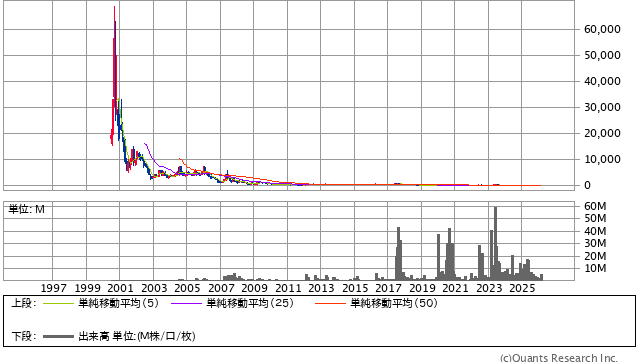Screen dimensions: 638x362
Task: Click the 2019 year label
Action: (422, 288)
